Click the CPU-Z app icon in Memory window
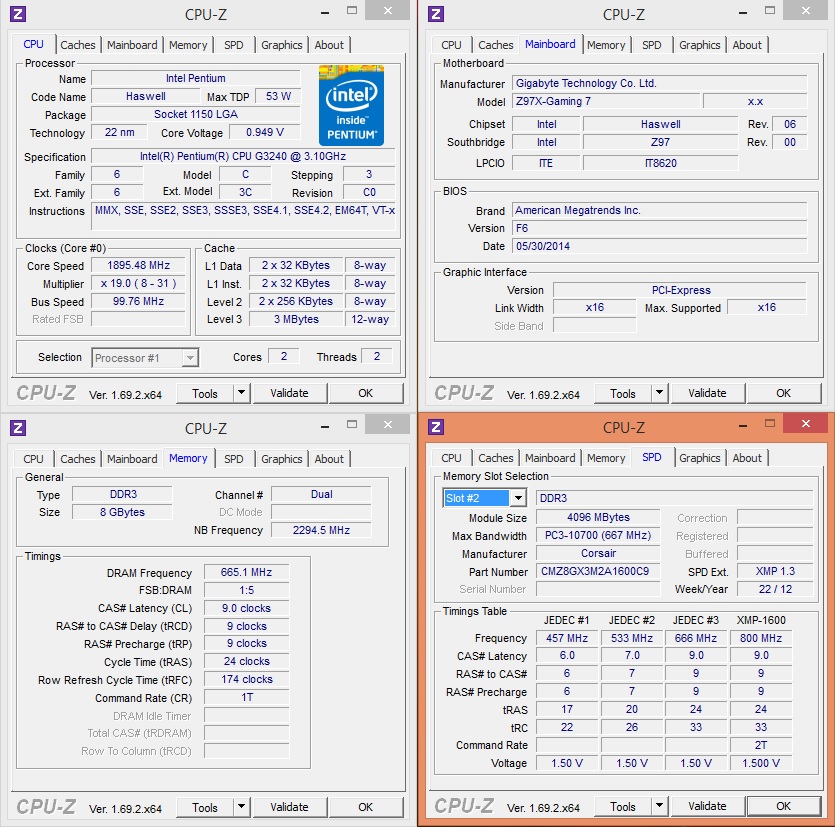835x827 pixels. [18, 428]
